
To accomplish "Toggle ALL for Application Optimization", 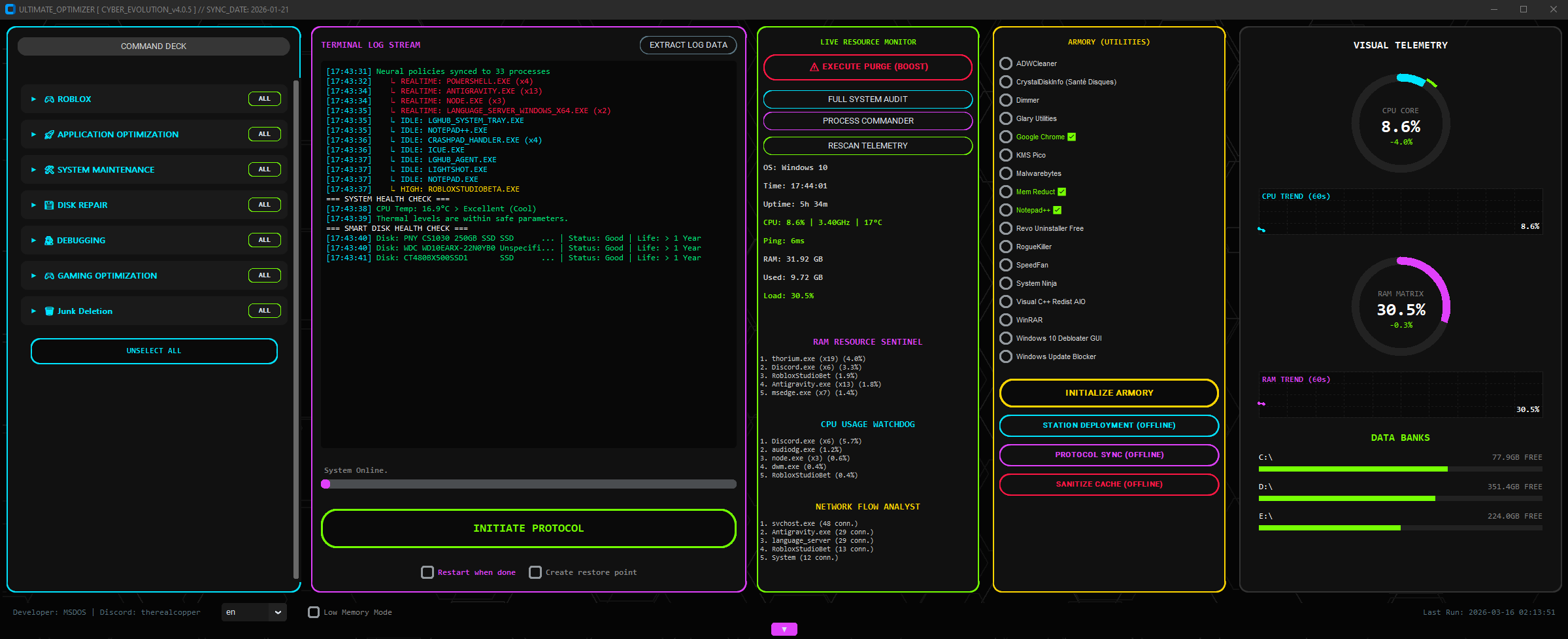I will pos(264,134).
